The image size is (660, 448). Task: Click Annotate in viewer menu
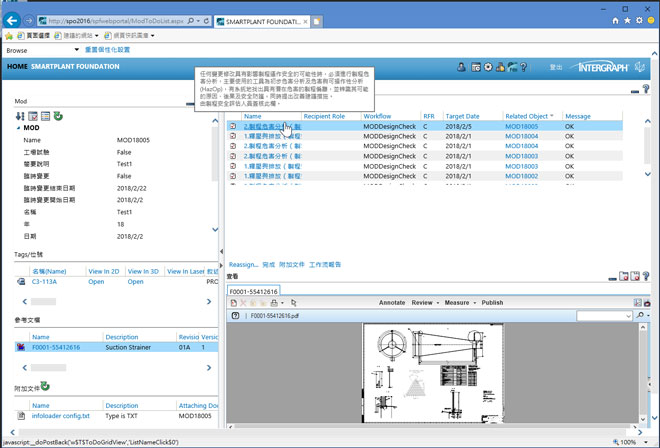click(x=392, y=303)
